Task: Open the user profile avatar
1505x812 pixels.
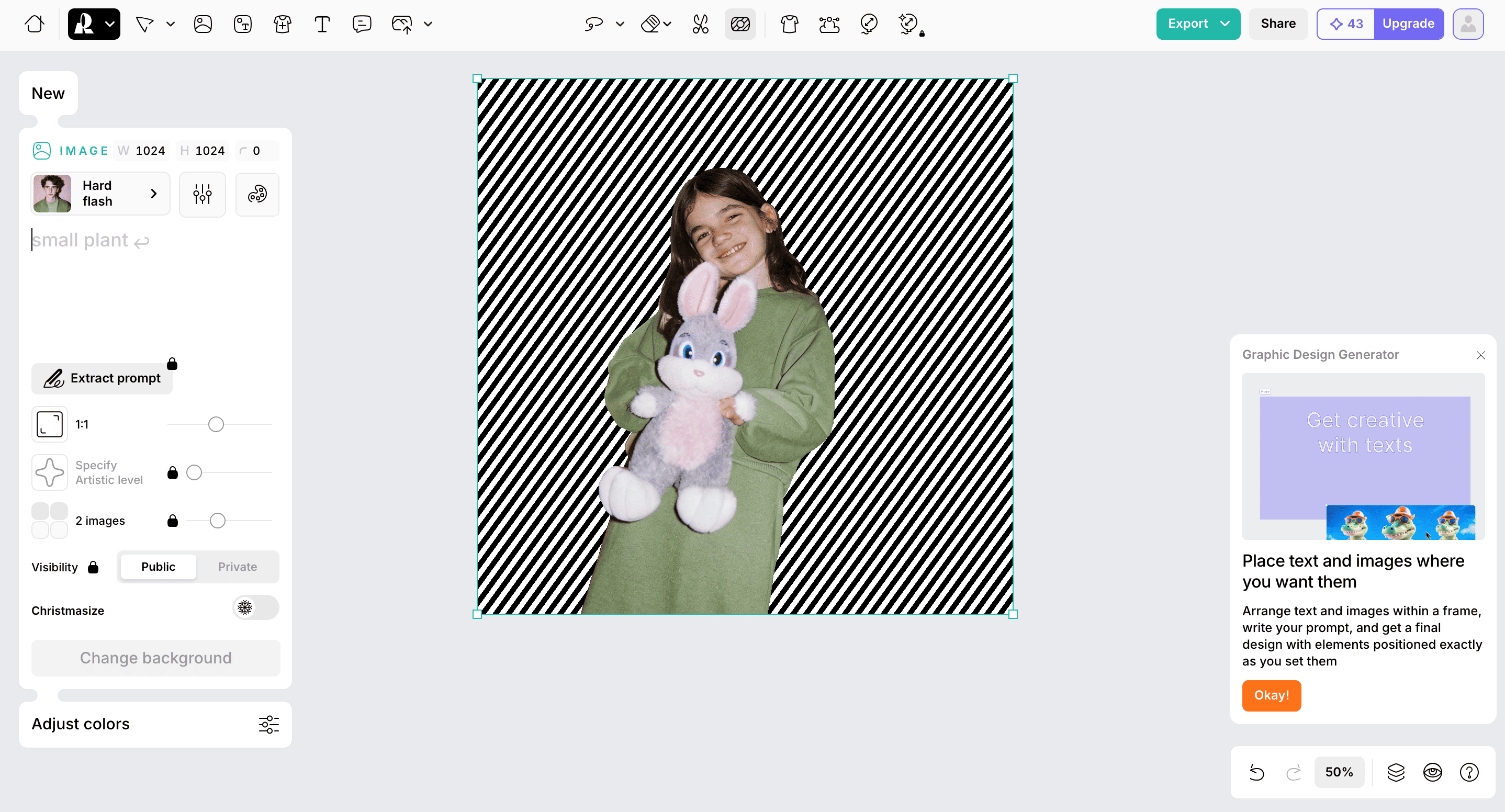Action: click(x=1468, y=24)
